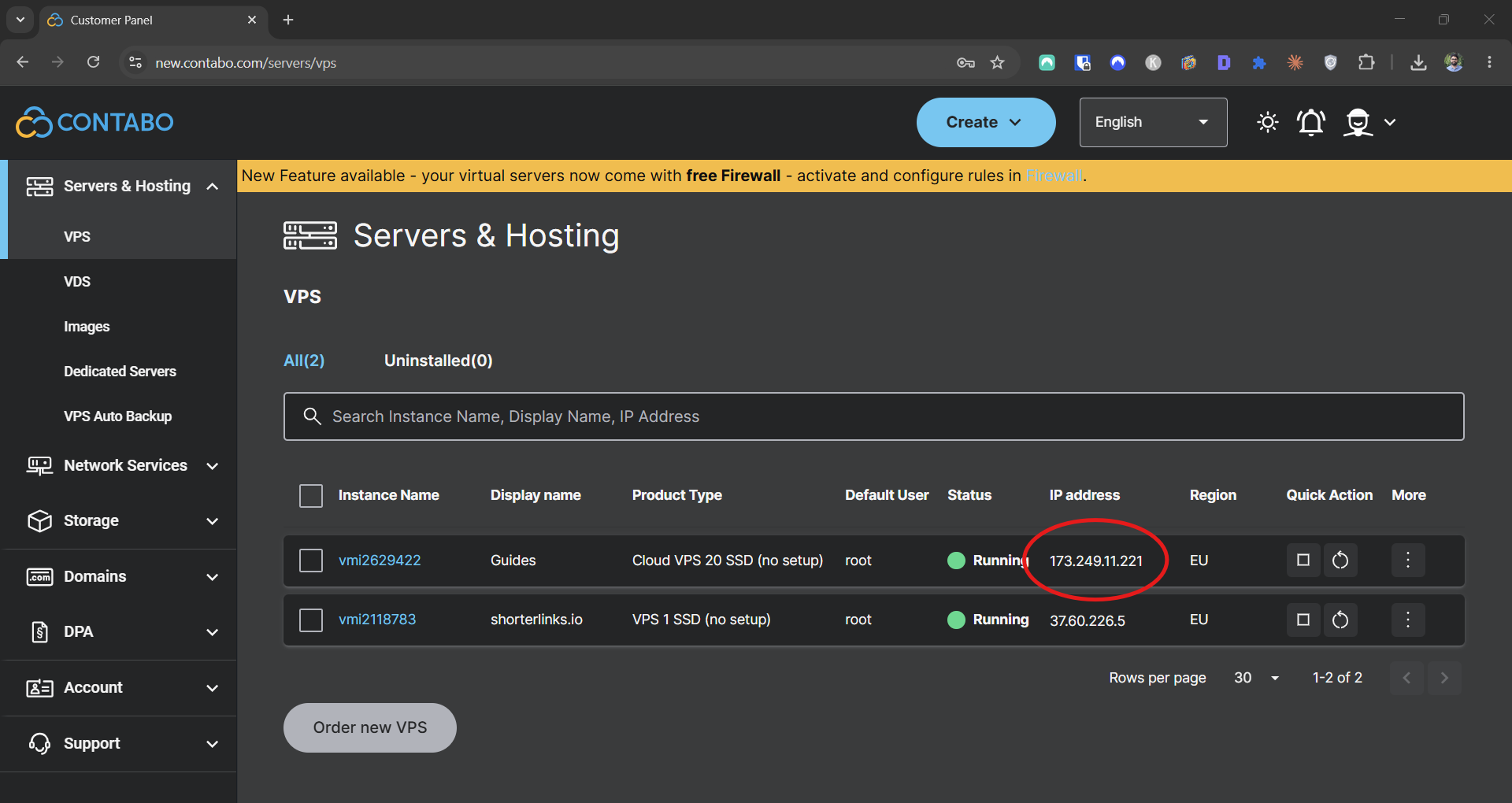The width and height of the screenshot is (1512, 803).
Task: Click the Contabo logo
Action: click(94, 122)
